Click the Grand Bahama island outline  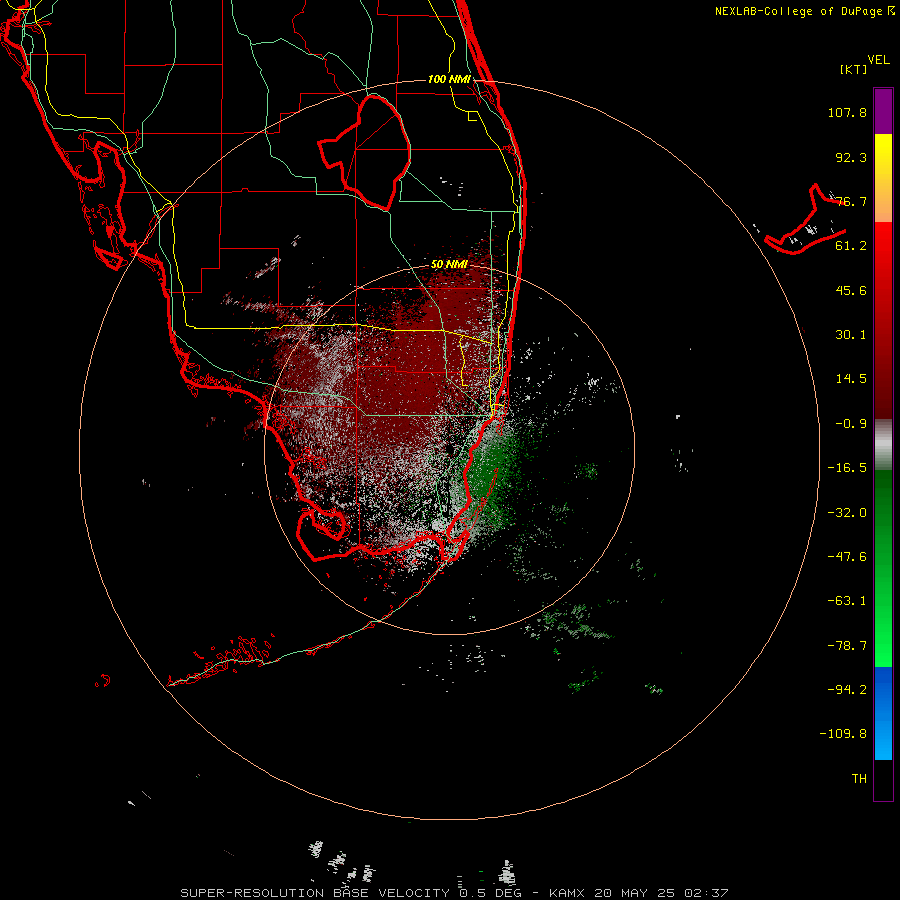tap(805, 221)
